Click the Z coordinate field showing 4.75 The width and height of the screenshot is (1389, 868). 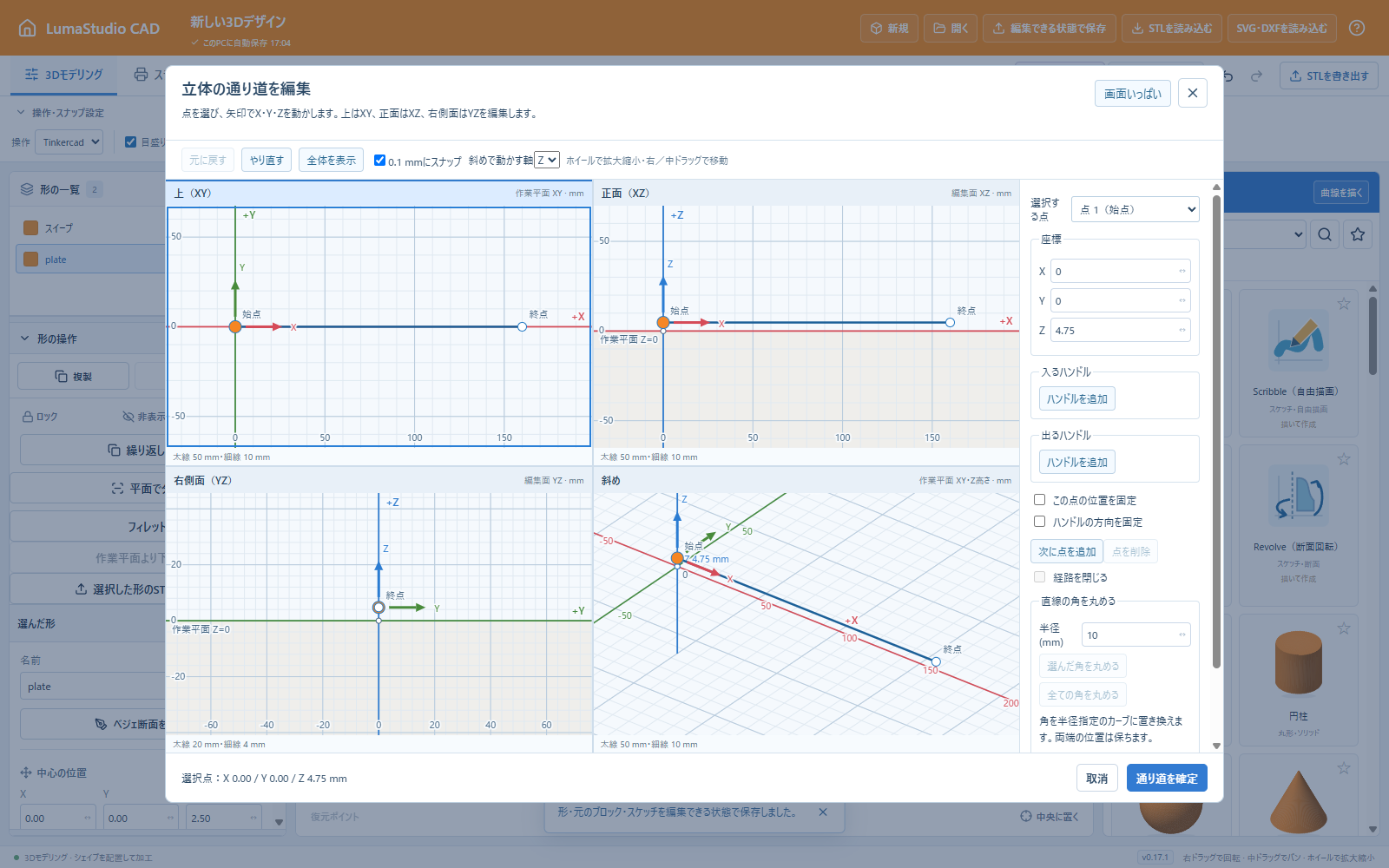pos(1120,331)
